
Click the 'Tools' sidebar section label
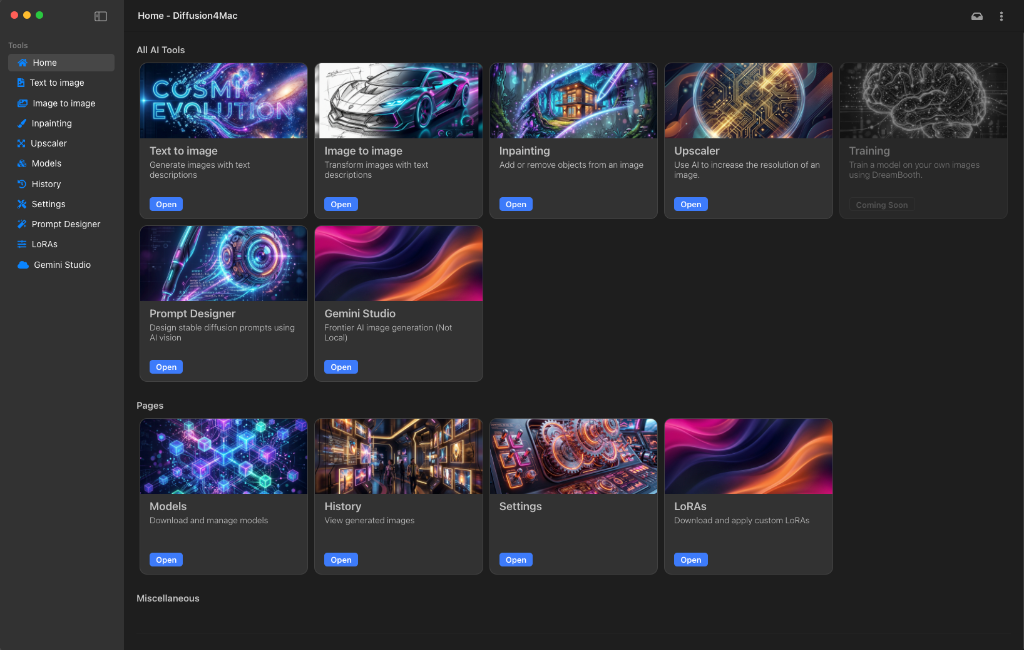tap(18, 46)
